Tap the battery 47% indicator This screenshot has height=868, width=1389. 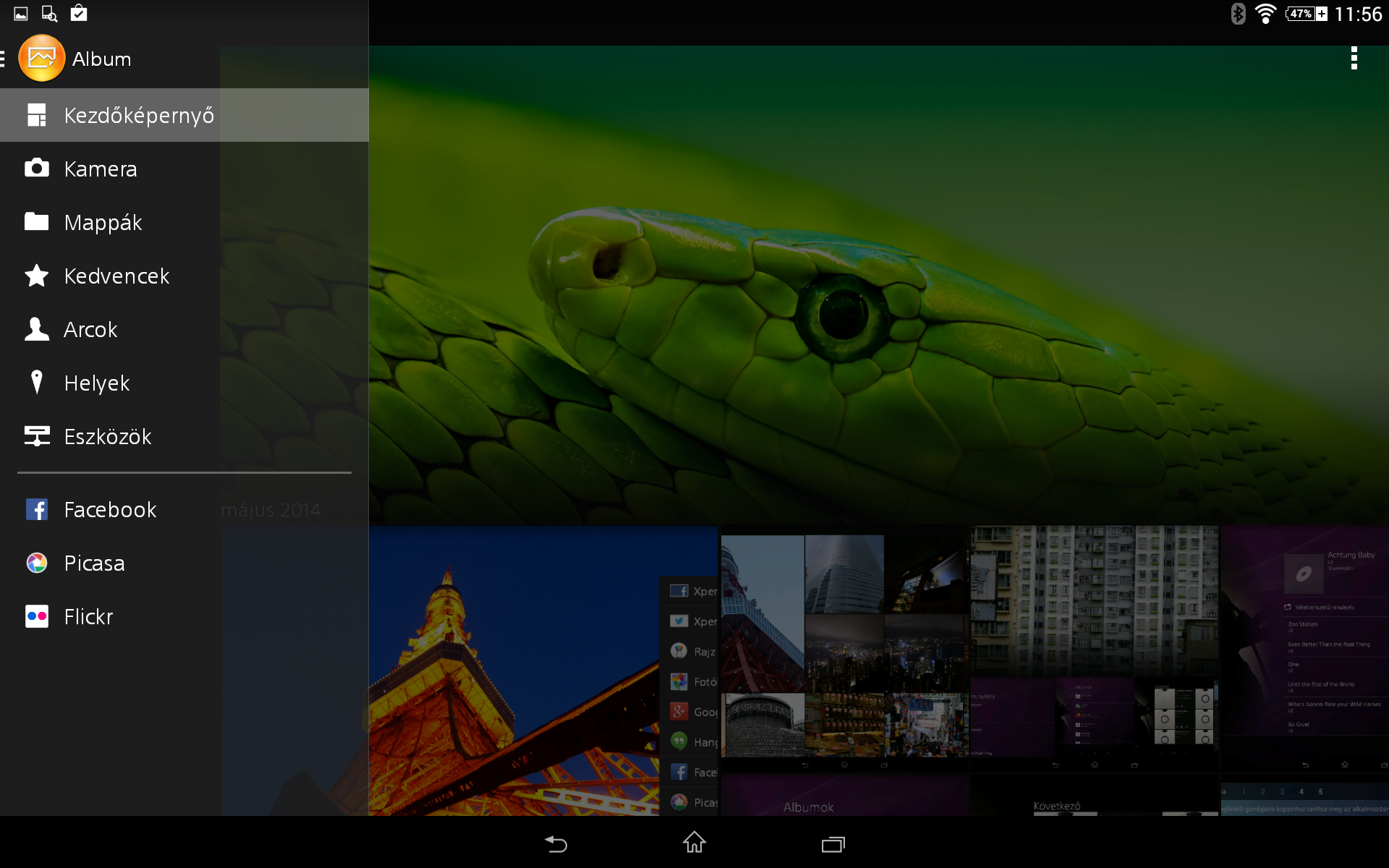(x=1307, y=14)
